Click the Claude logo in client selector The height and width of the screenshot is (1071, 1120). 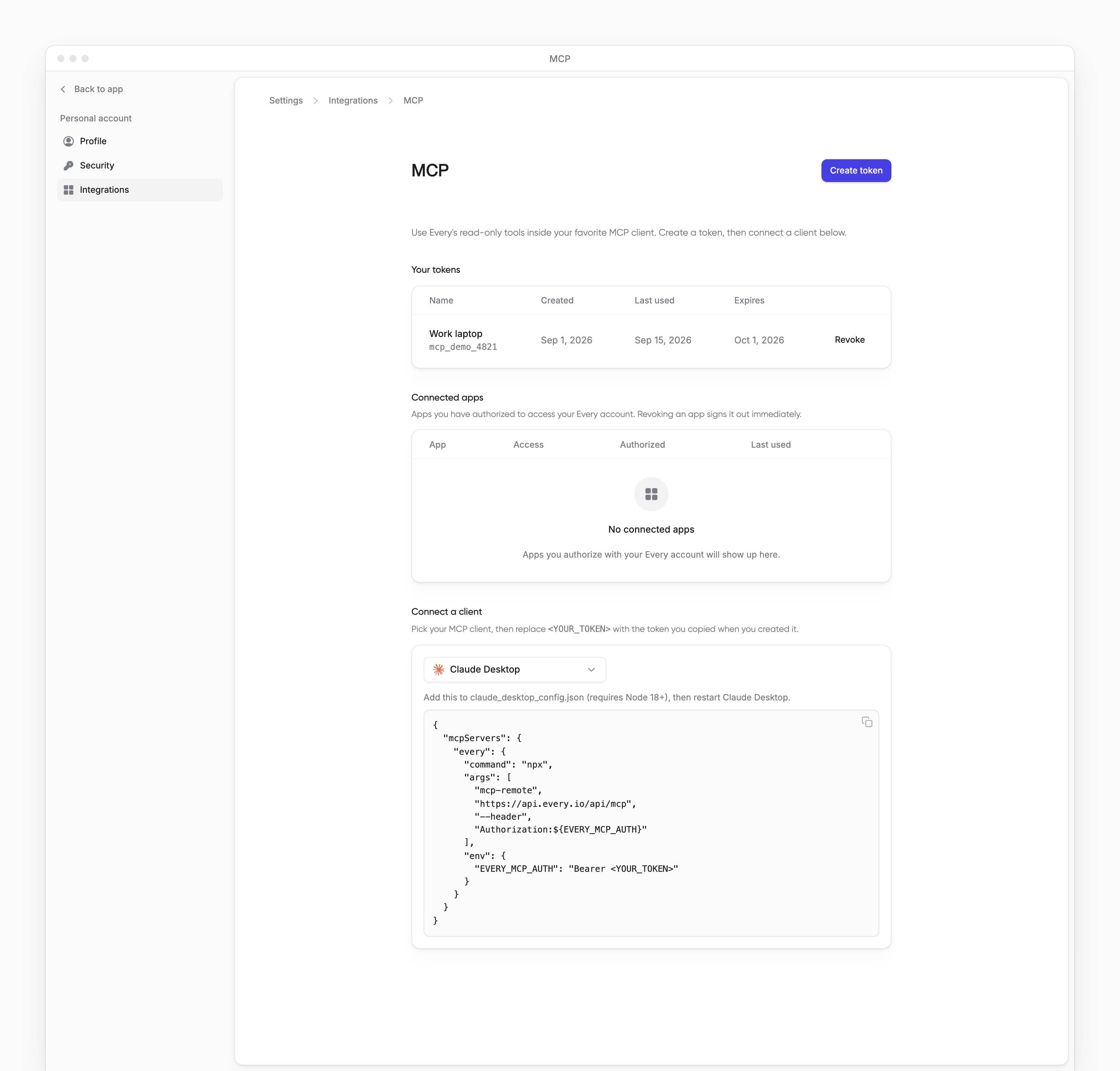(x=438, y=670)
